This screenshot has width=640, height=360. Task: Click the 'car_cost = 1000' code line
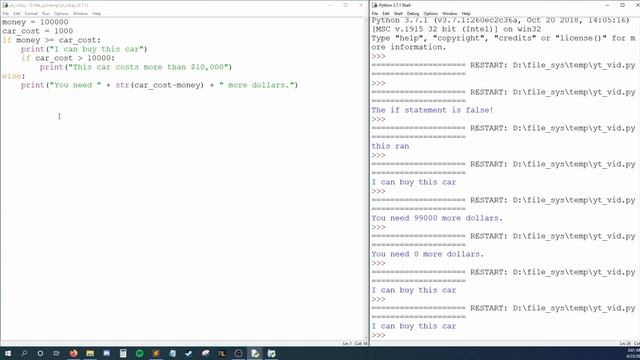[x=38, y=31]
